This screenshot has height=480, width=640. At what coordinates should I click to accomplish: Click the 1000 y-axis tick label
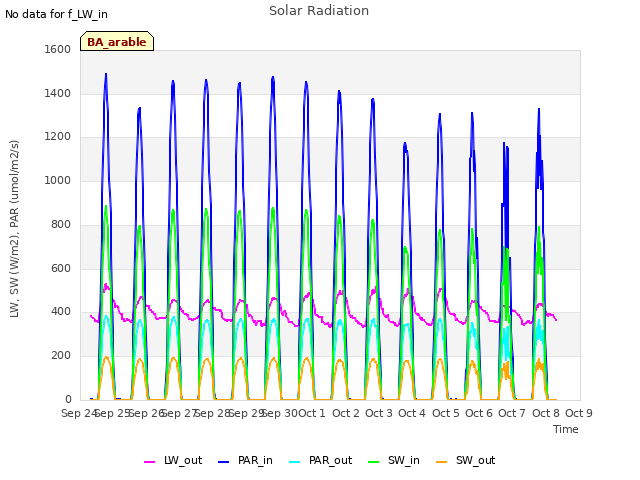[58, 180]
